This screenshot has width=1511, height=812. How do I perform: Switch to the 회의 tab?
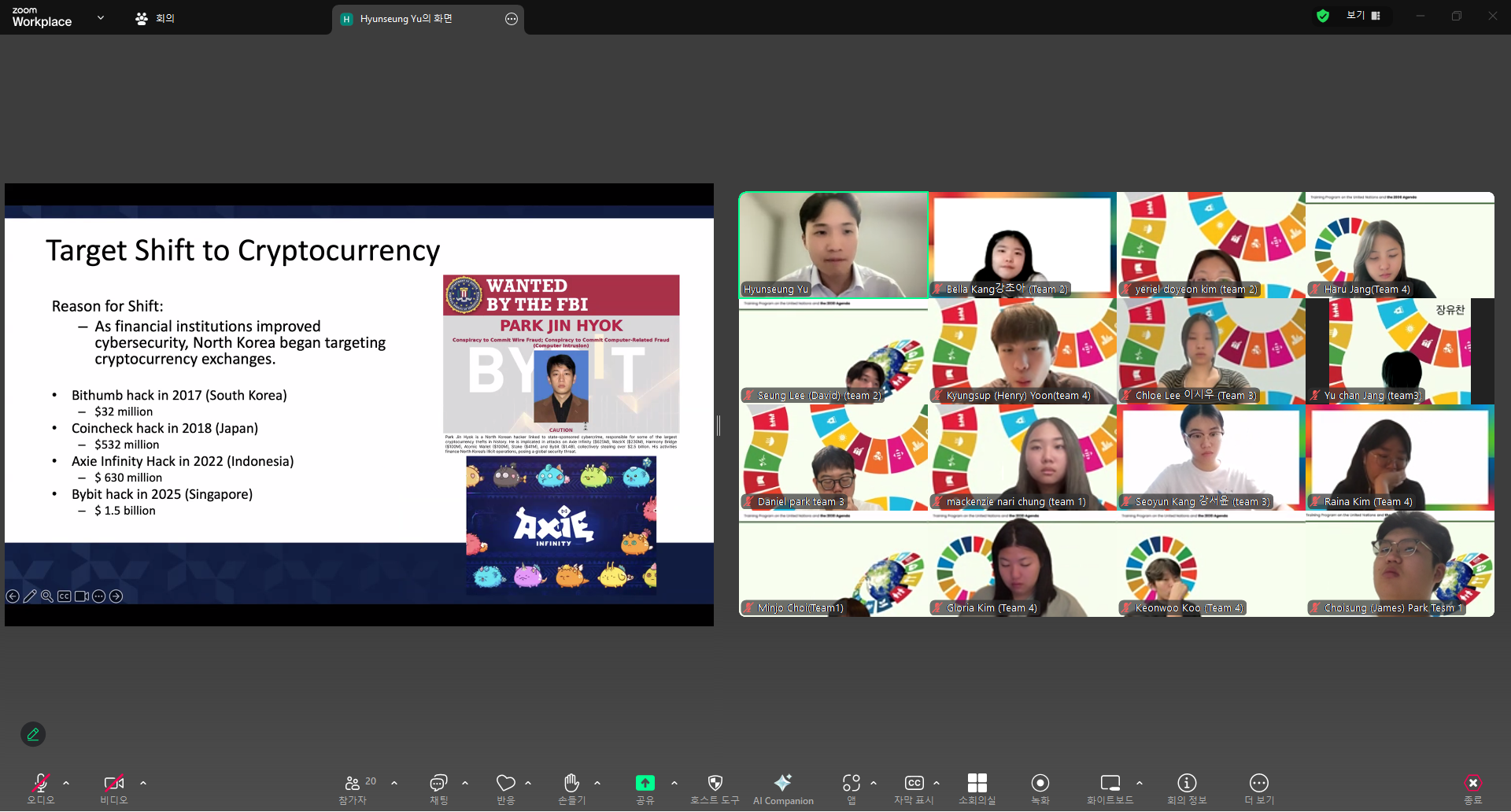click(155, 18)
